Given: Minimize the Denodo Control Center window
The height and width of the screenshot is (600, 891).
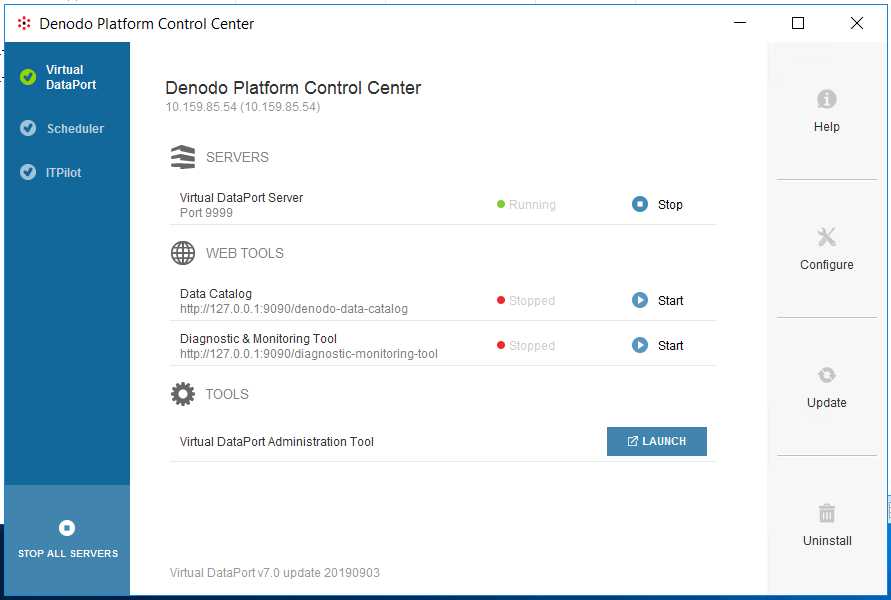Looking at the screenshot, I should click(x=740, y=23).
